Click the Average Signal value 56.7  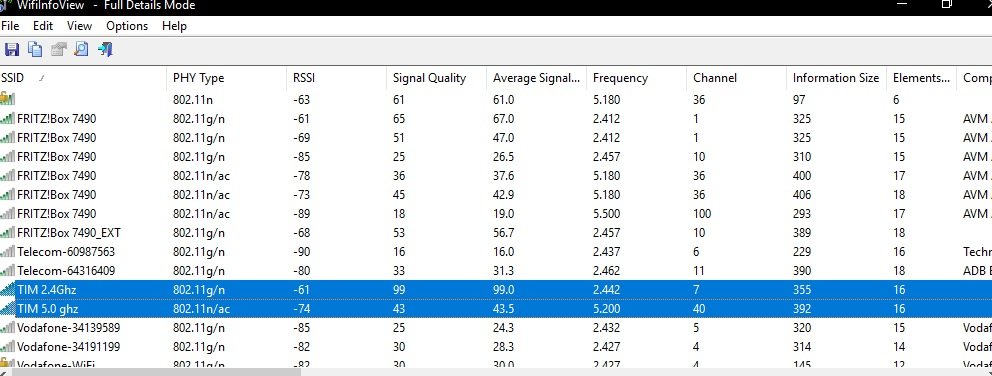coord(504,232)
